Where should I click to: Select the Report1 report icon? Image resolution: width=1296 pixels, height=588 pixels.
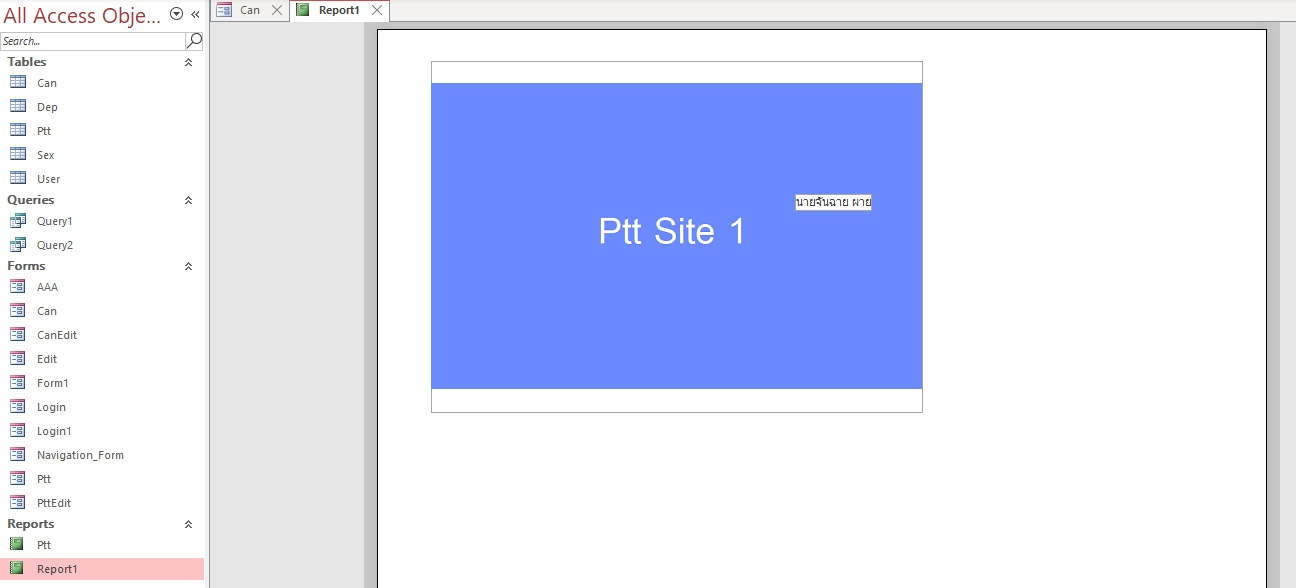[x=17, y=569]
